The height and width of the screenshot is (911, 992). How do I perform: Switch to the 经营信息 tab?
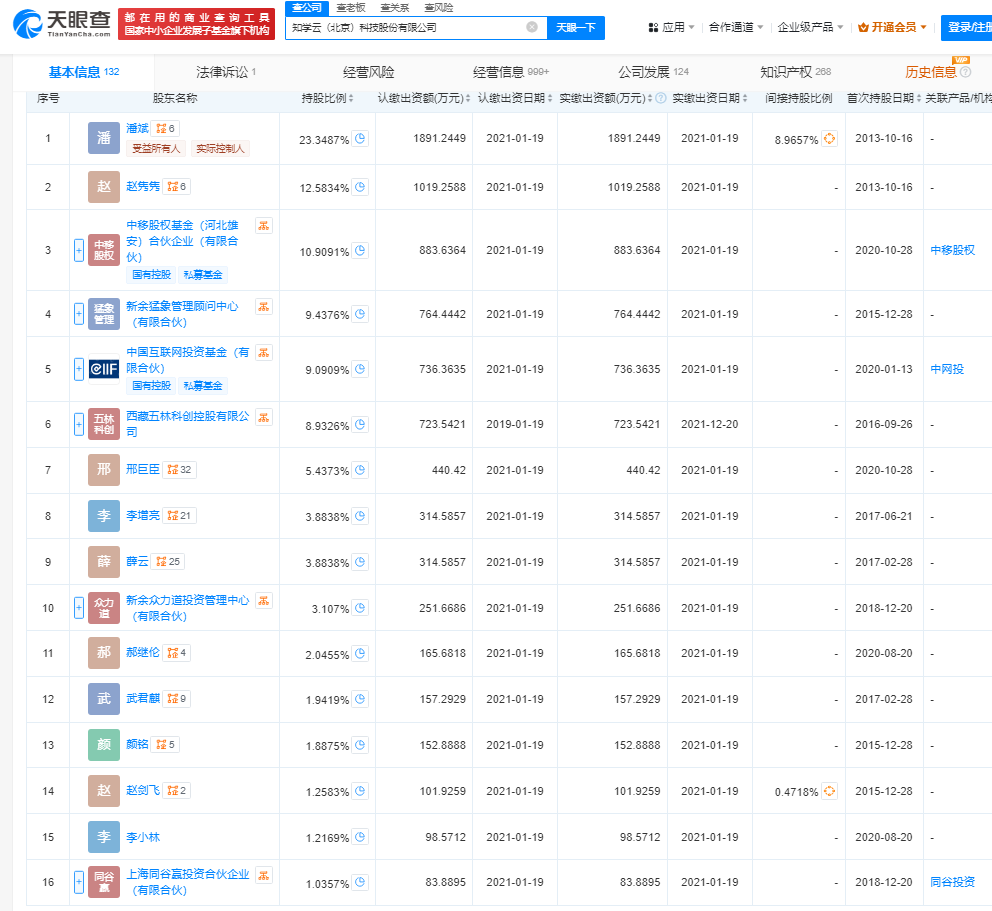(511, 72)
